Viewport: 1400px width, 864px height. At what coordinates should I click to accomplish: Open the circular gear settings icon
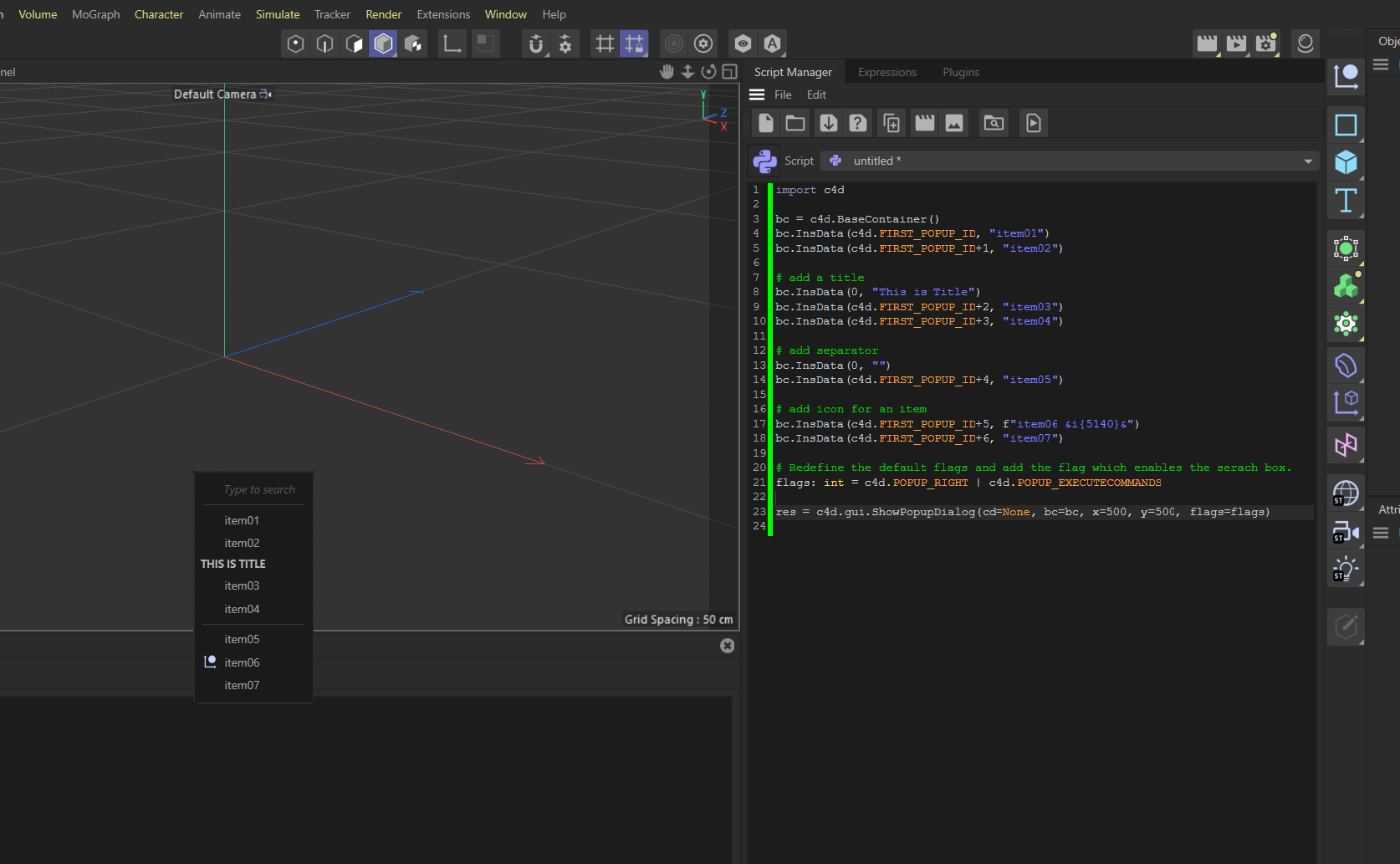point(703,43)
